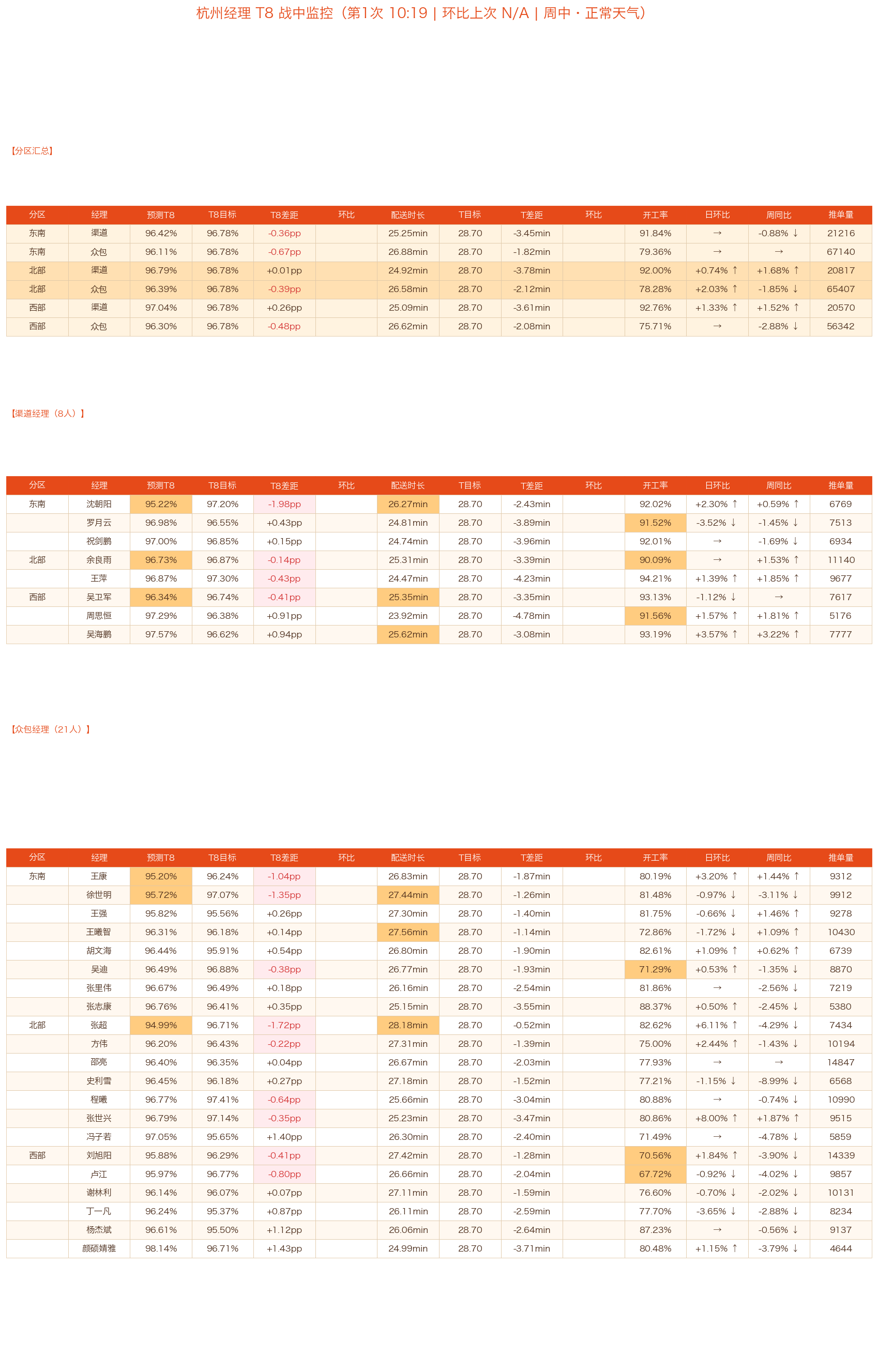878x1372 pixels.
Task: Click highlighted 95.22% cell for 沈朝阳
Action: [x=161, y=504]
